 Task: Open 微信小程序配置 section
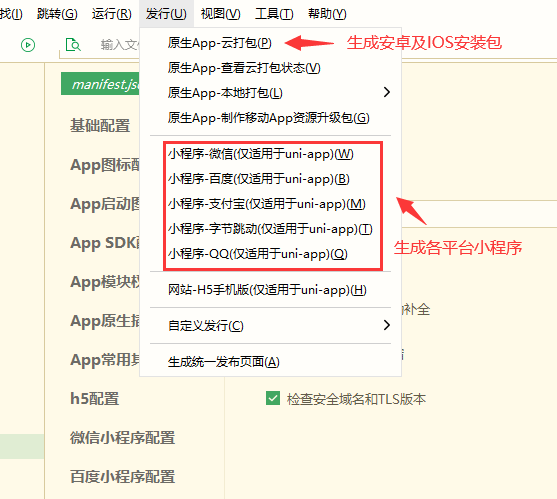pos(123,438)
